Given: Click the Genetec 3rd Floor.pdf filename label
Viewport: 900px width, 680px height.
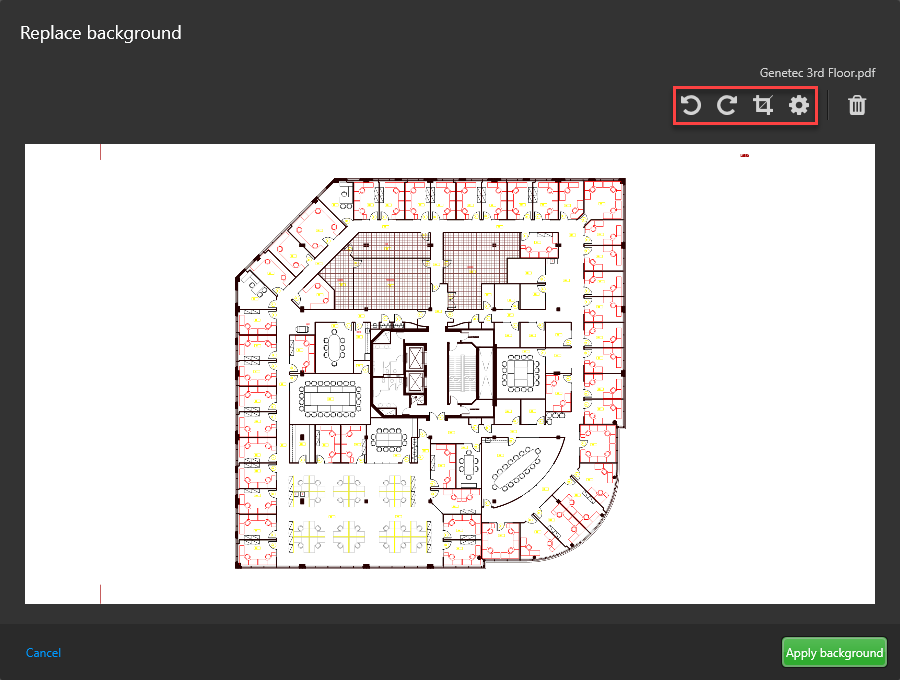Looking at the screenshot, I should 817,72.
